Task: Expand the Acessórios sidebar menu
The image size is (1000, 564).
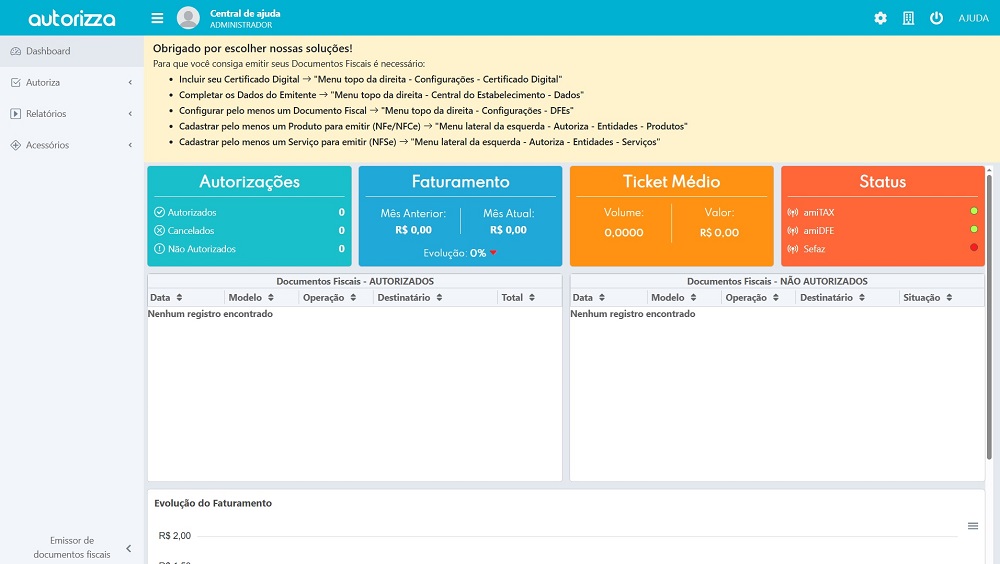Action: point(70,145)
